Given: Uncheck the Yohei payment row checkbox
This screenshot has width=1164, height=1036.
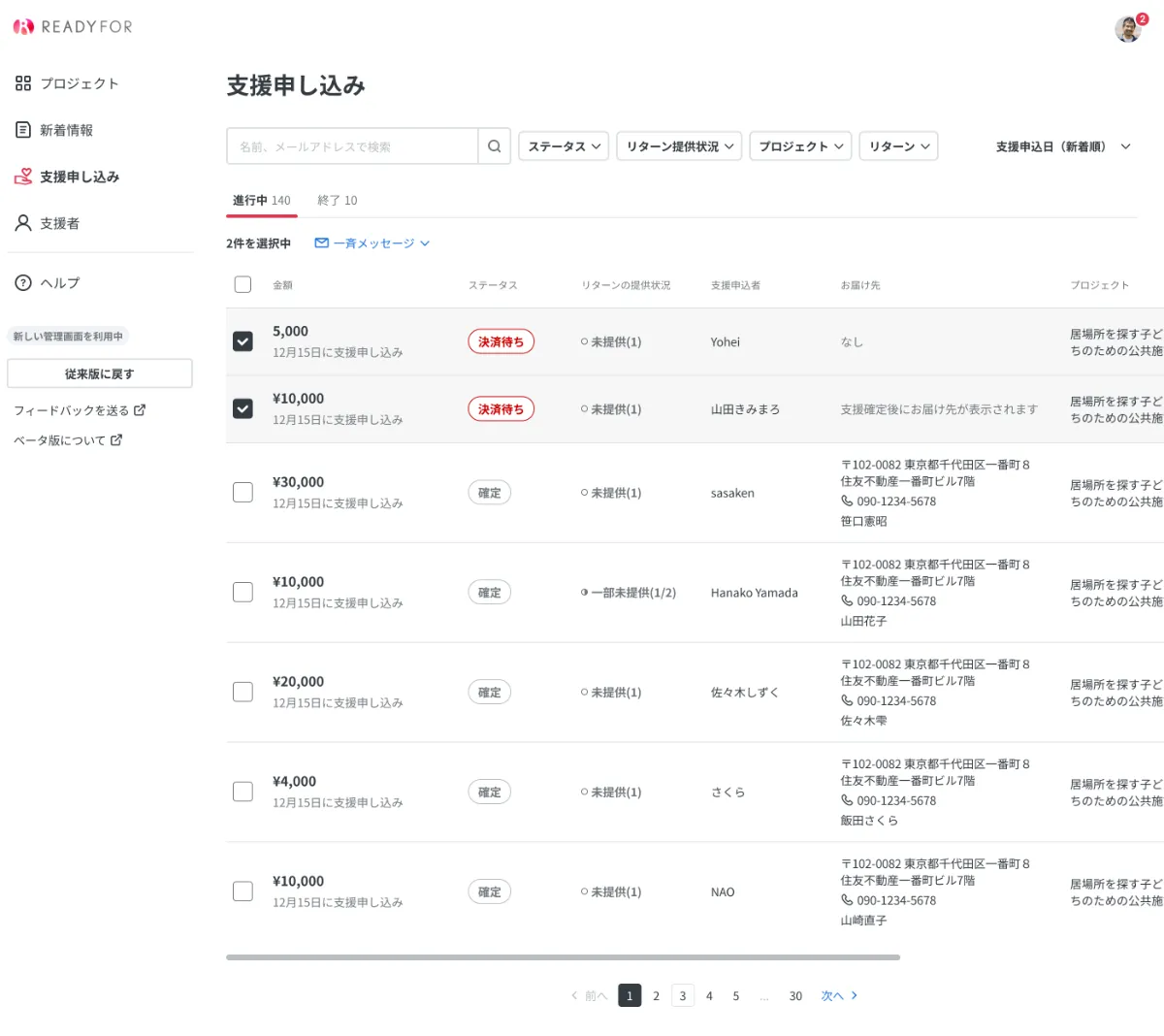Looking at the screenshot, I should click(242, 341).
